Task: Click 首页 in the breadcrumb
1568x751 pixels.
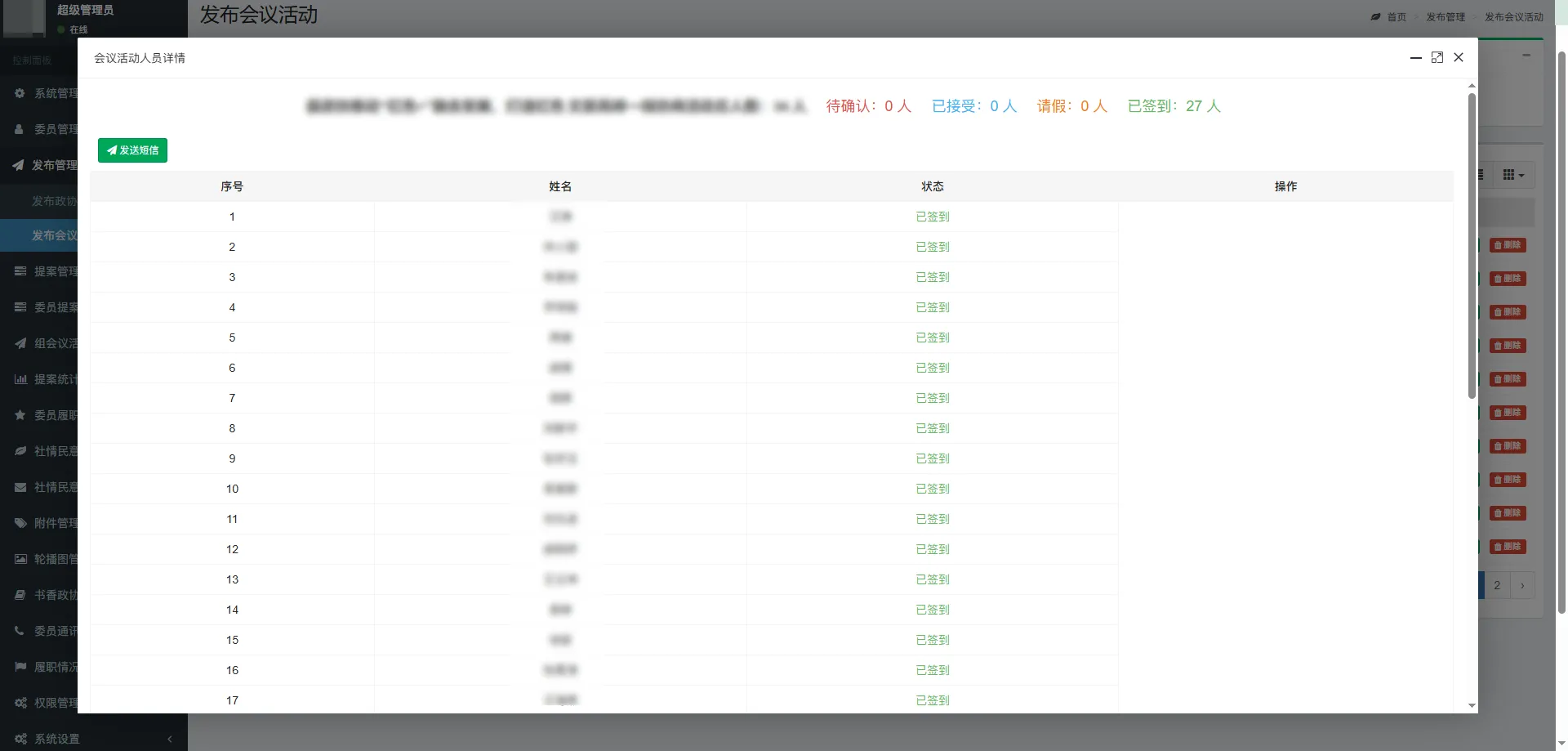Action: tap(1396, 17)
